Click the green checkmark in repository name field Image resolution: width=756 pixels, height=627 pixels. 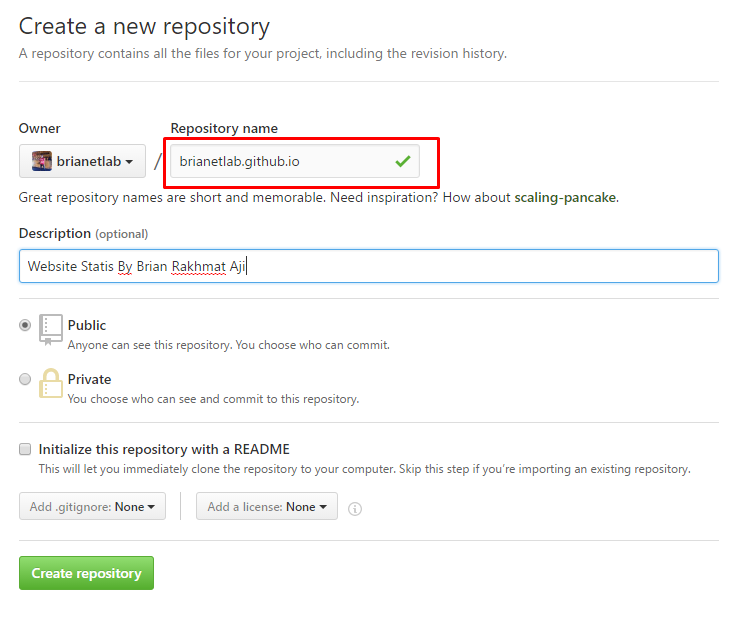pos(403,161)
